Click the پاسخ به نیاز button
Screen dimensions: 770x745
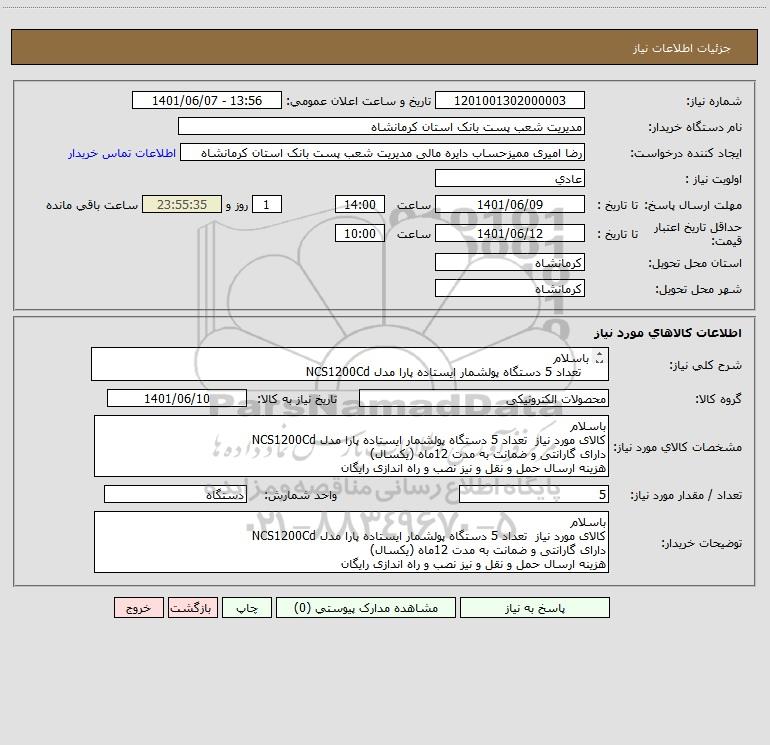tap(535, 608)
